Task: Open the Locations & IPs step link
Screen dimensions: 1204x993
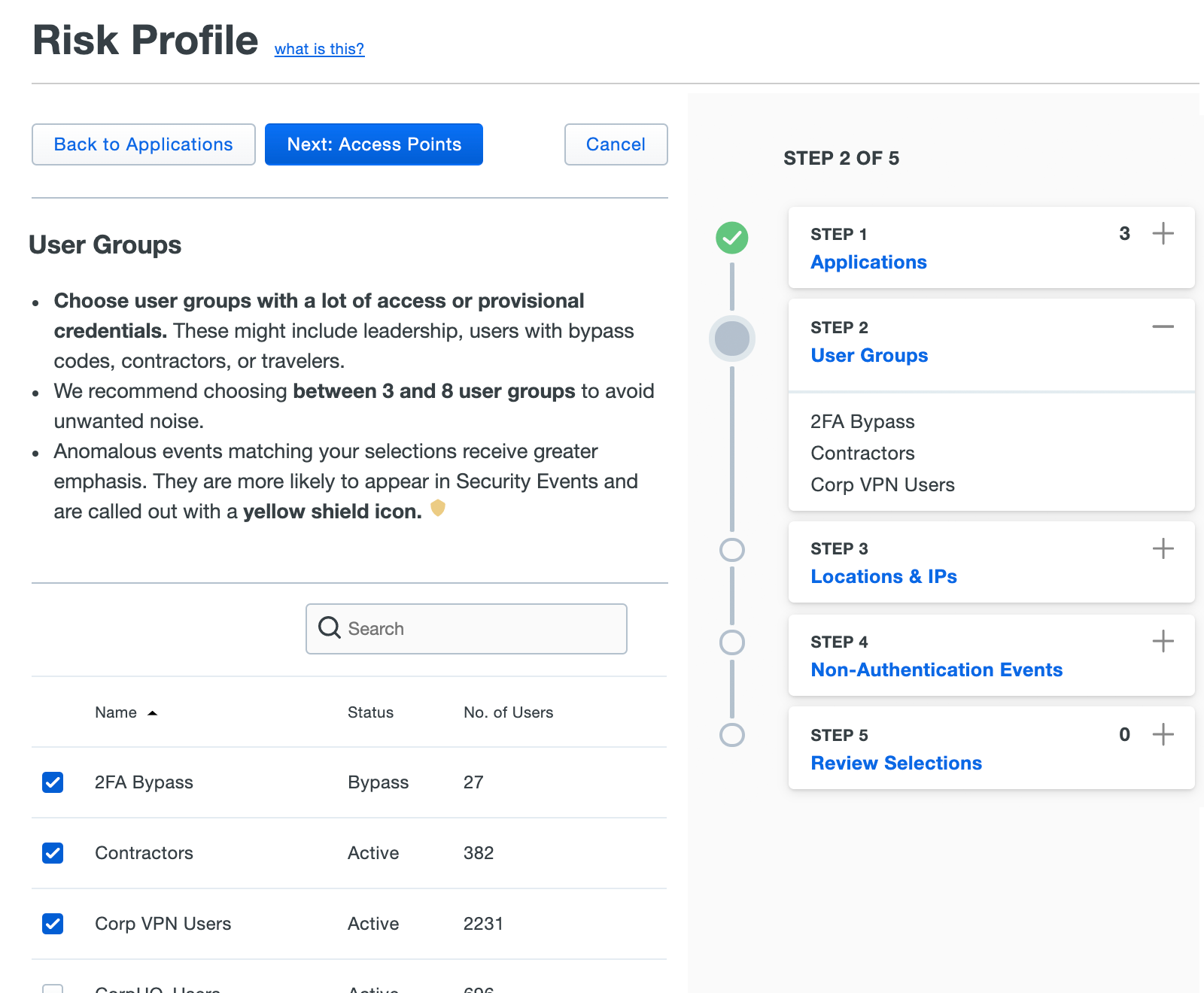Action: tap(883, 576)
